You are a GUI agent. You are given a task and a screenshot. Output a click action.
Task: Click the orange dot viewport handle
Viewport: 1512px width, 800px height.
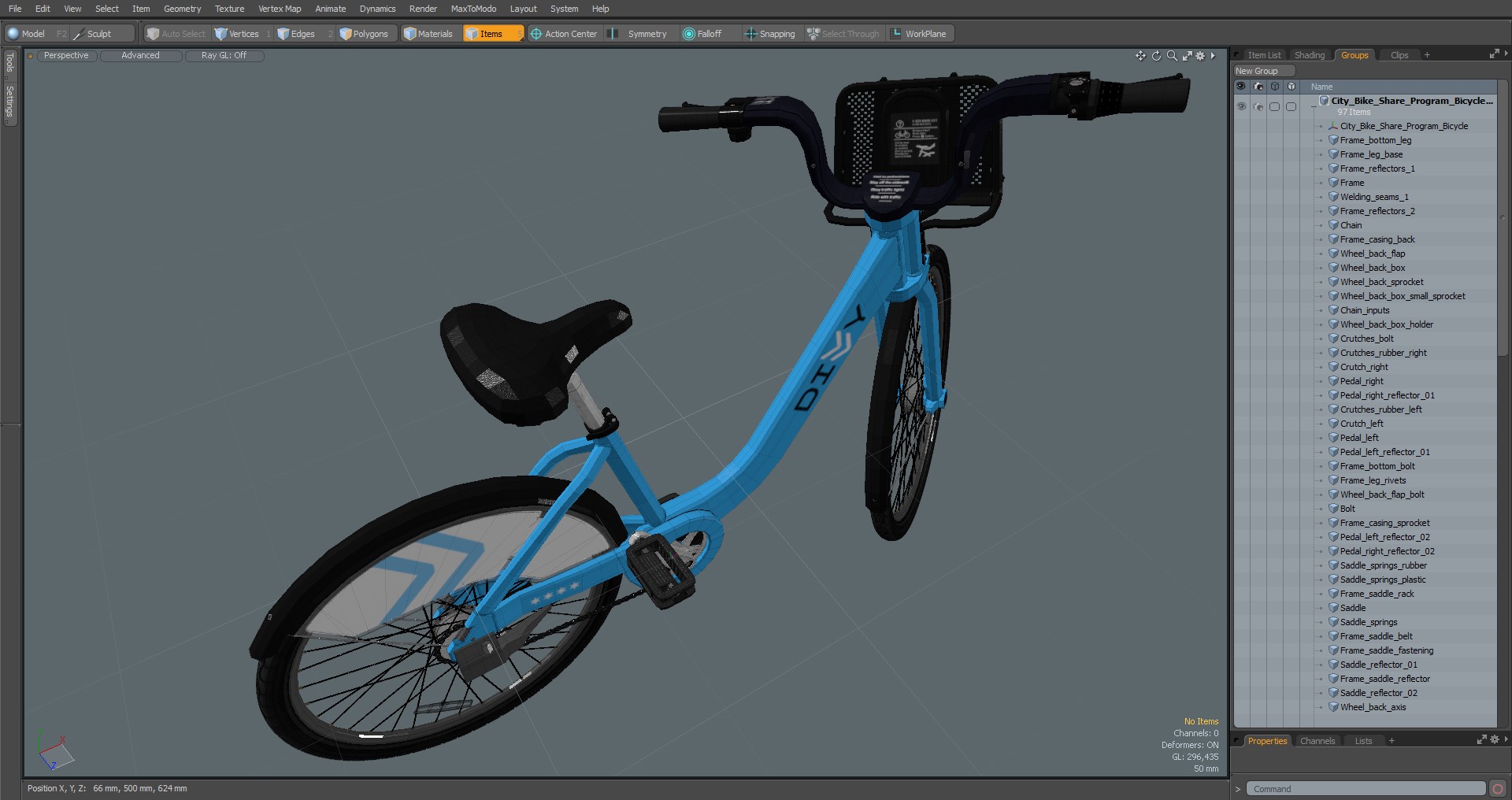30,56
